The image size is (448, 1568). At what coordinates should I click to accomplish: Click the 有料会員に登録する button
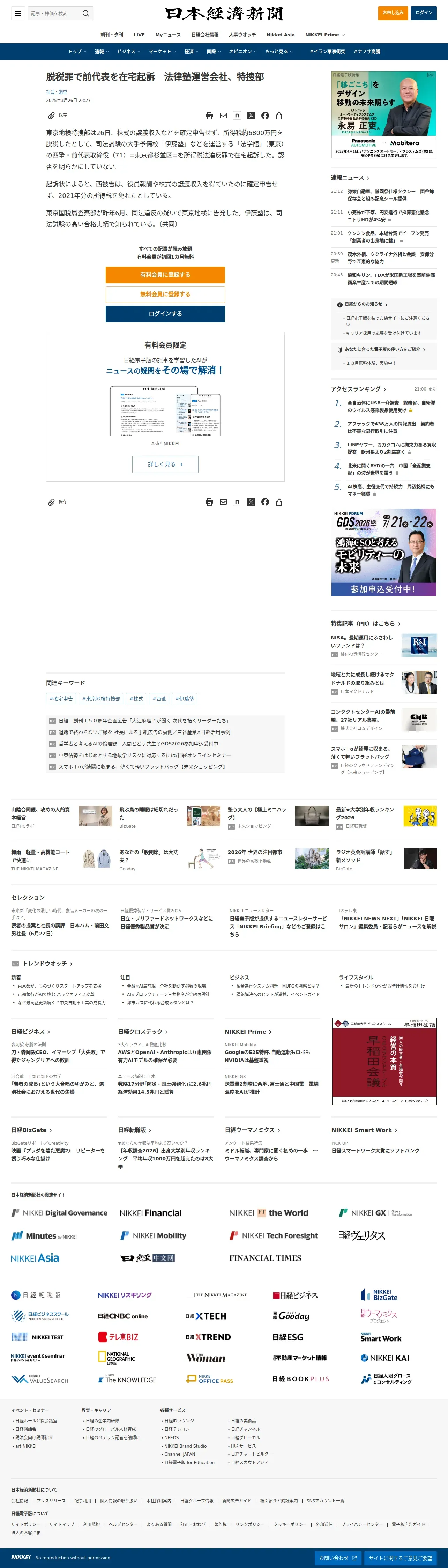165,275
